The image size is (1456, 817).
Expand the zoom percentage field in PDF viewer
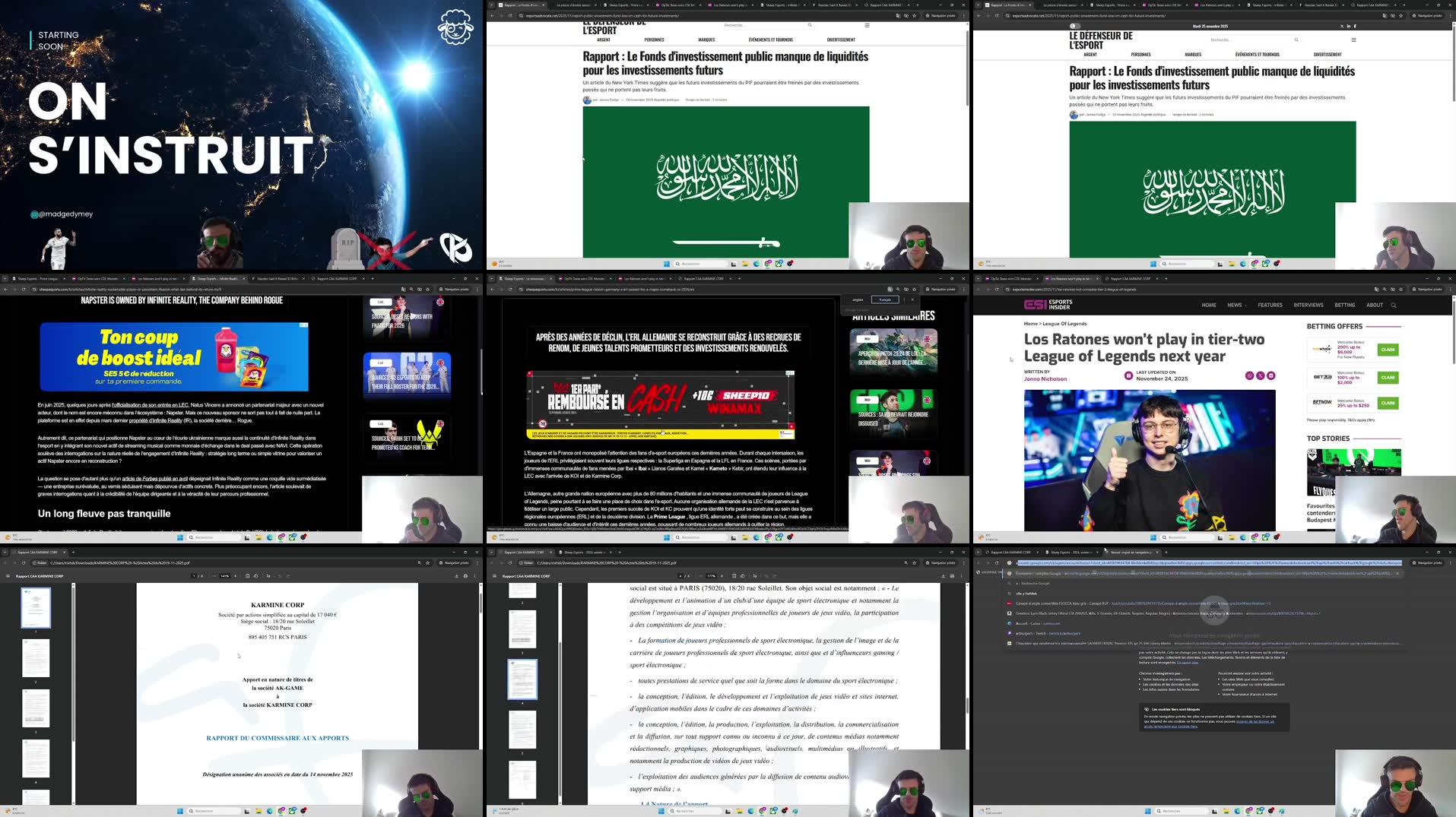click(224, 575)
